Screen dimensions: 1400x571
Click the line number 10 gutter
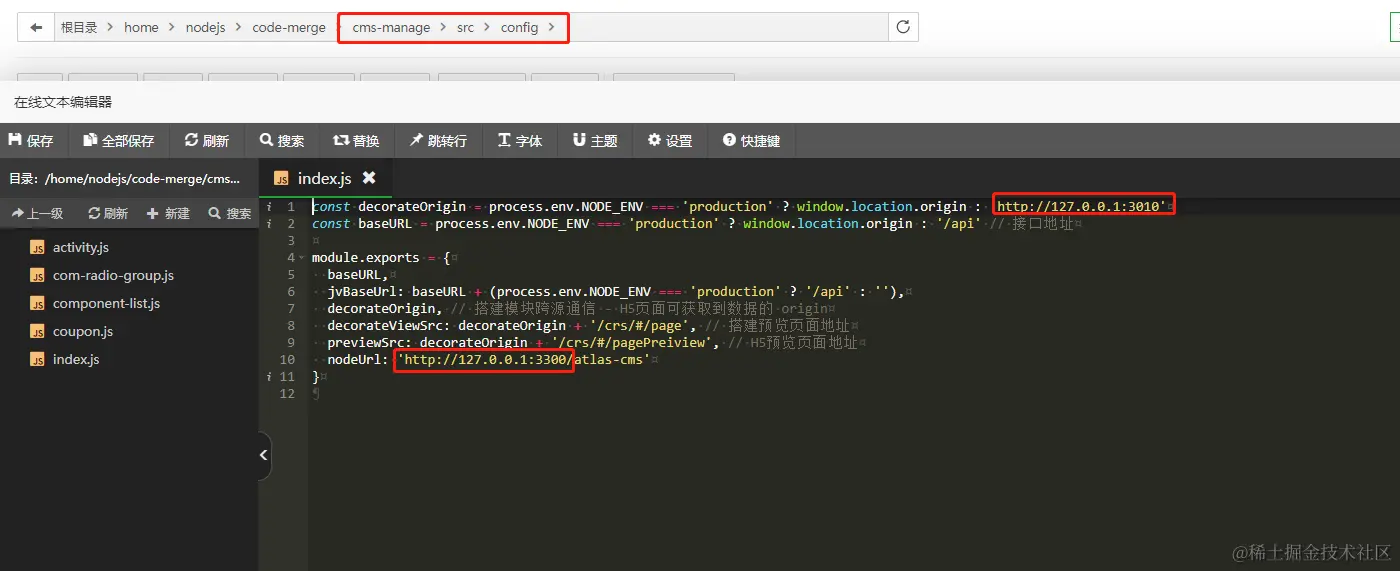[x=287, y=359]
